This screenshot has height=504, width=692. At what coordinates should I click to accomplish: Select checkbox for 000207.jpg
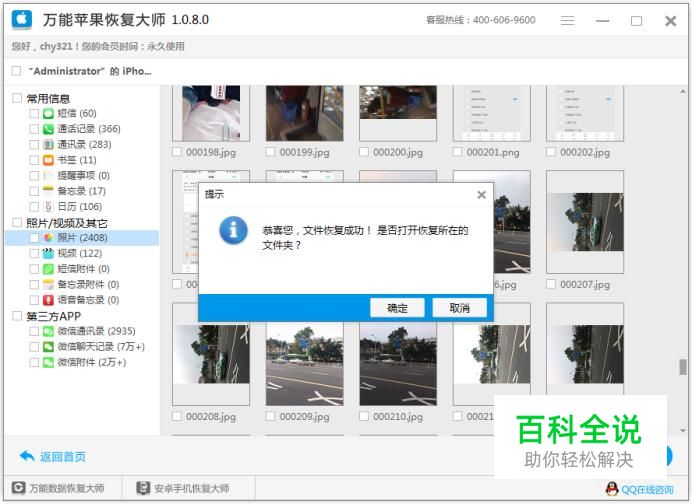551,284
